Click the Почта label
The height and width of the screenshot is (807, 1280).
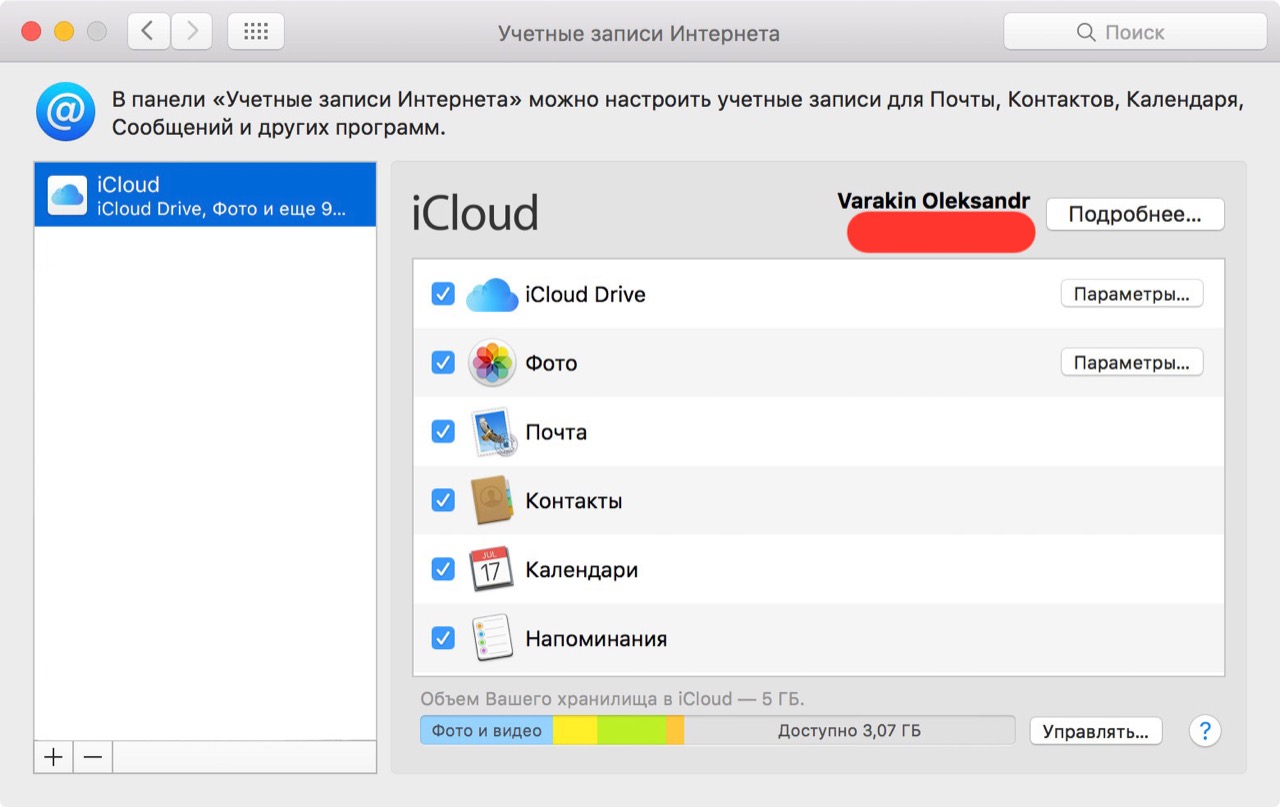pos(556,433)
